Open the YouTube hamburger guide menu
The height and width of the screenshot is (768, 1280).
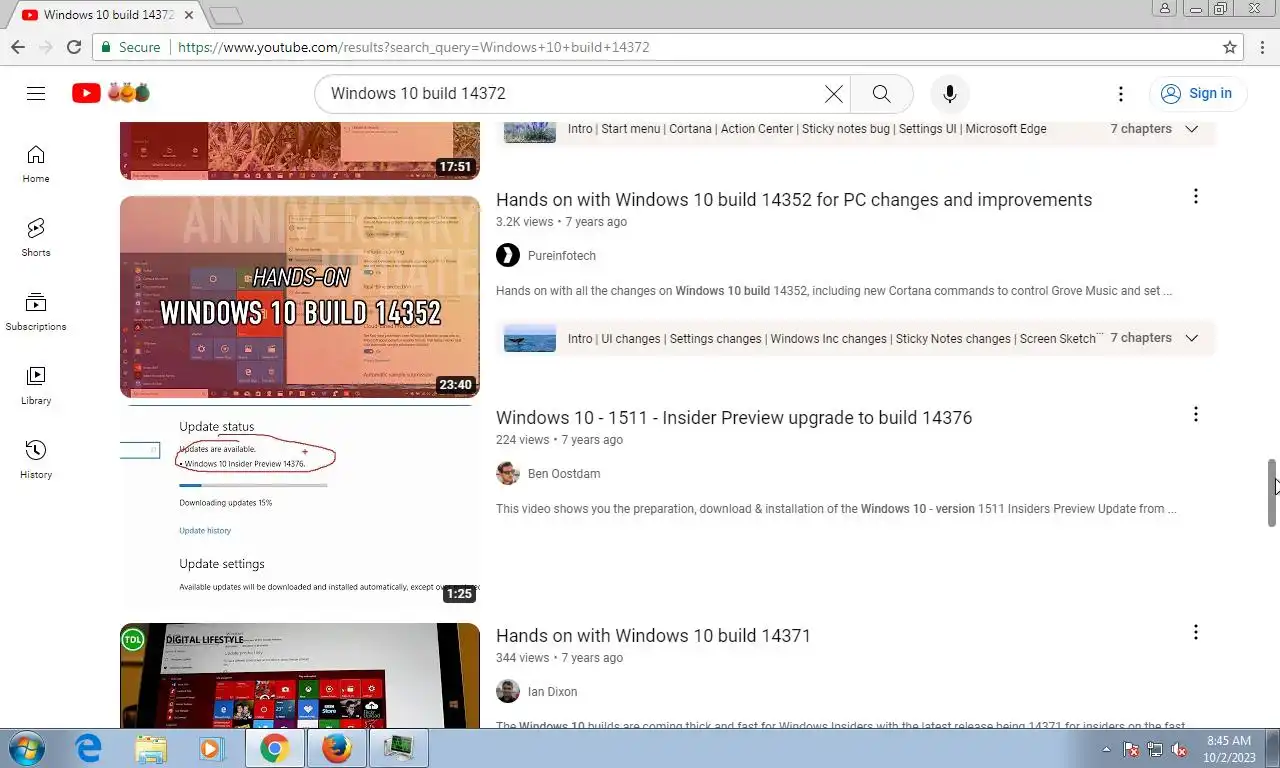(36, 93)
